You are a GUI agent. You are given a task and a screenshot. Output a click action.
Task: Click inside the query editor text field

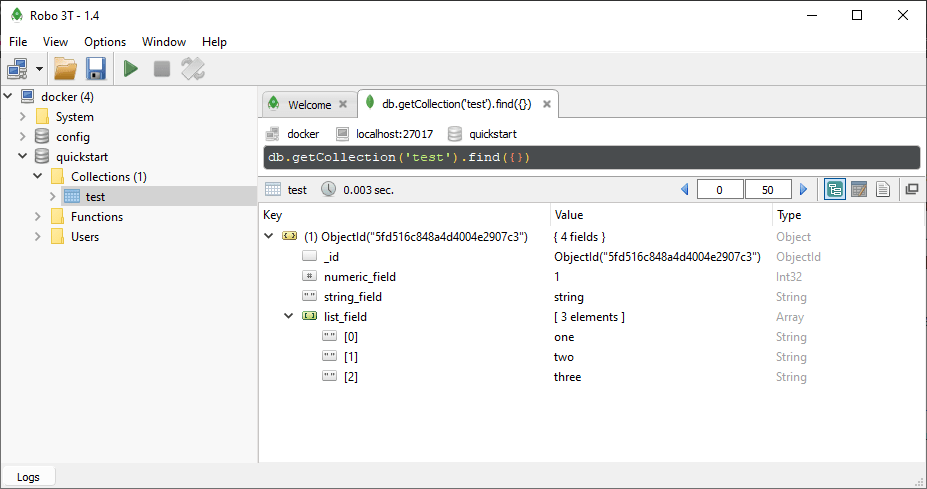591,157
